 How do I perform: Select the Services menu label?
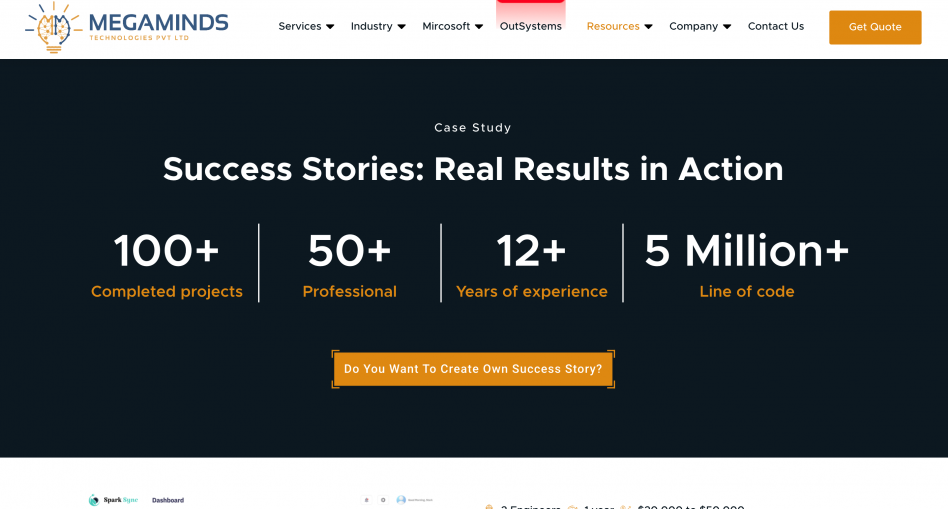pyautogui.click(x=300, y=27)
